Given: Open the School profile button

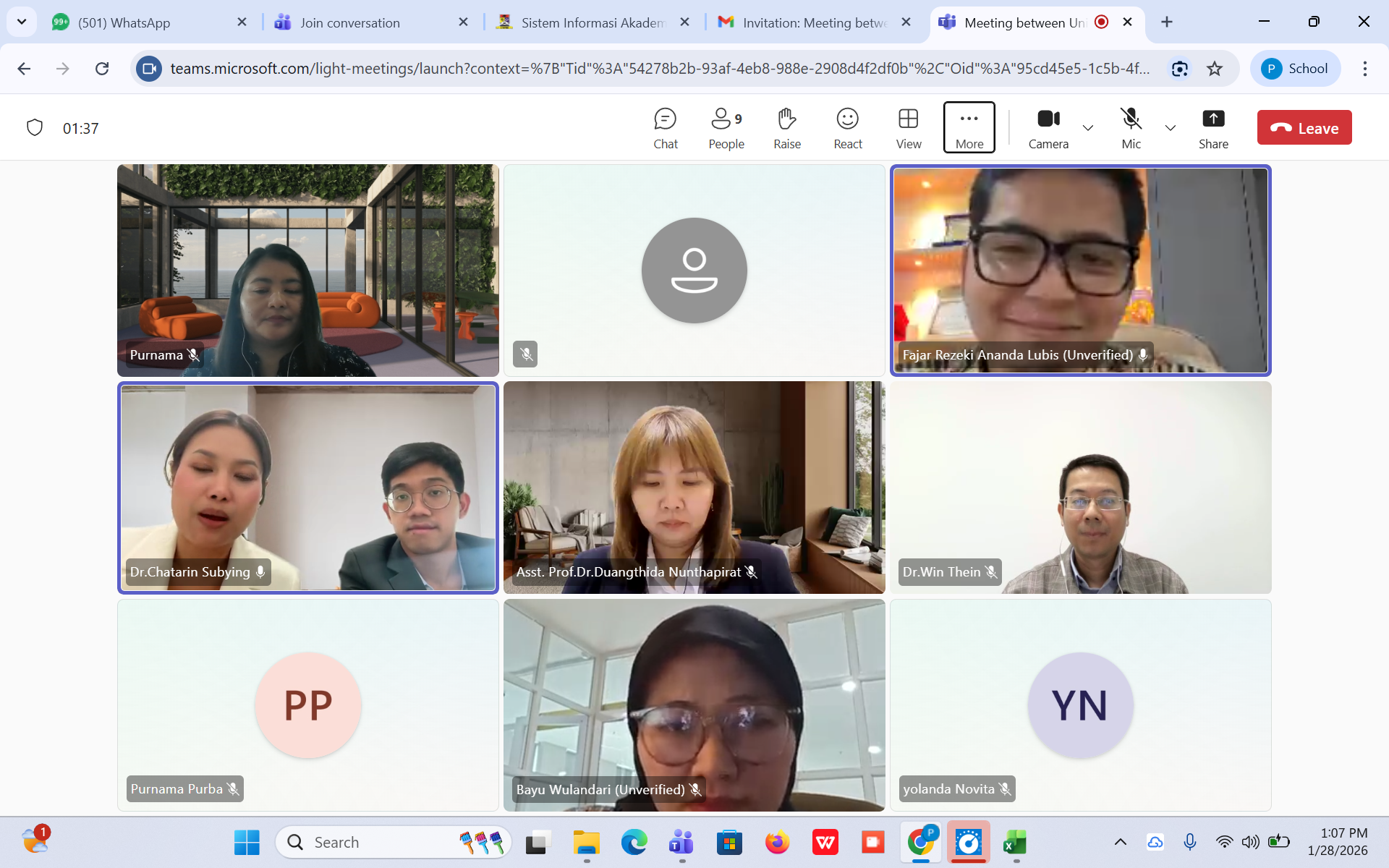Looking at the screenshot, I should click(1294, 69).
